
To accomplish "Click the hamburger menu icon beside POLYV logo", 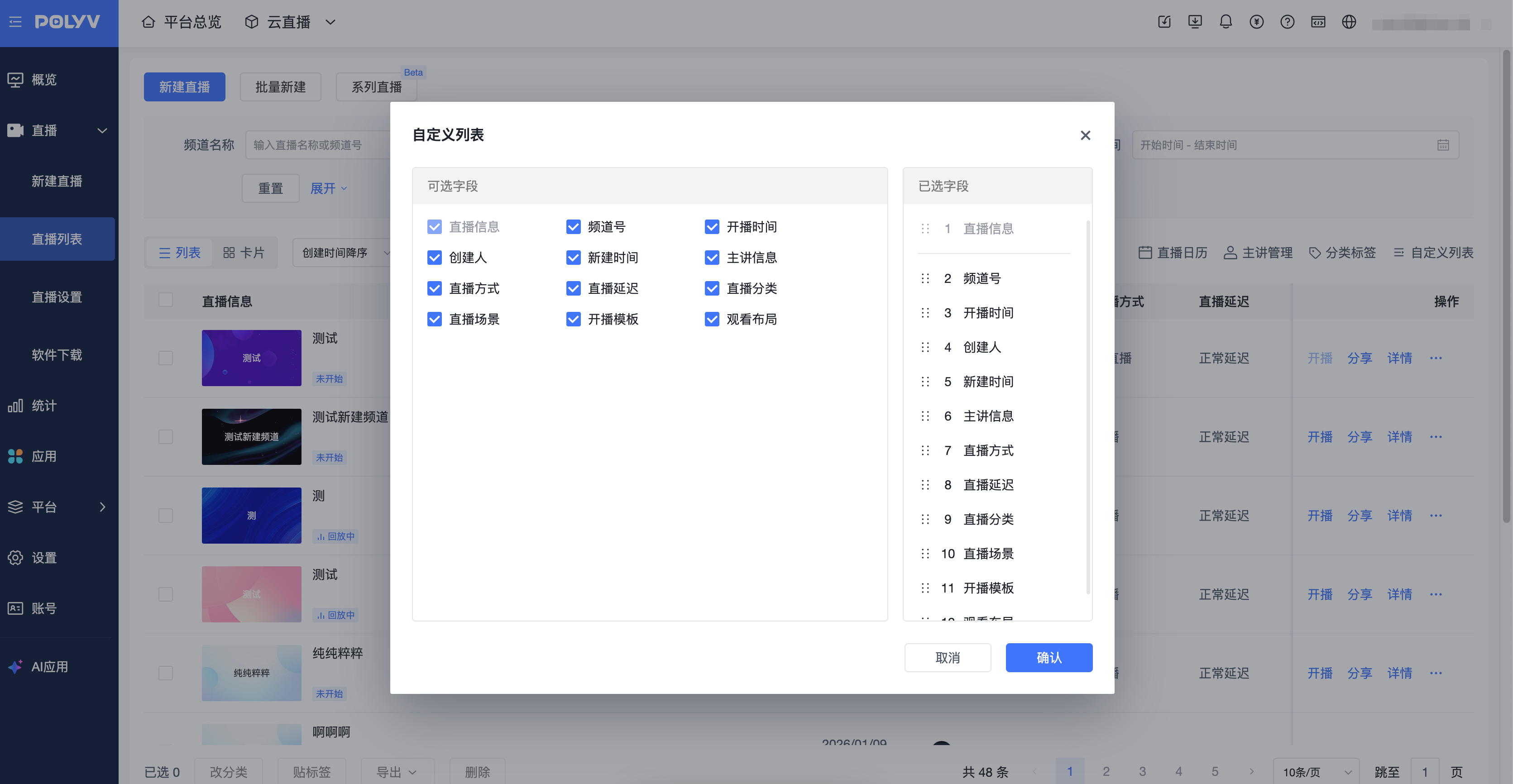I will (x=15, y=22).
